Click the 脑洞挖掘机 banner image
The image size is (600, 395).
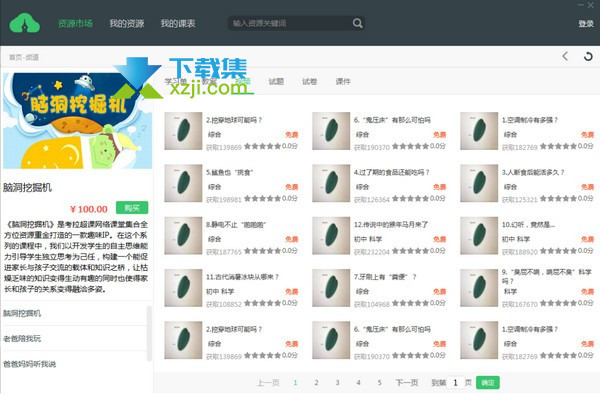[77, 121]
